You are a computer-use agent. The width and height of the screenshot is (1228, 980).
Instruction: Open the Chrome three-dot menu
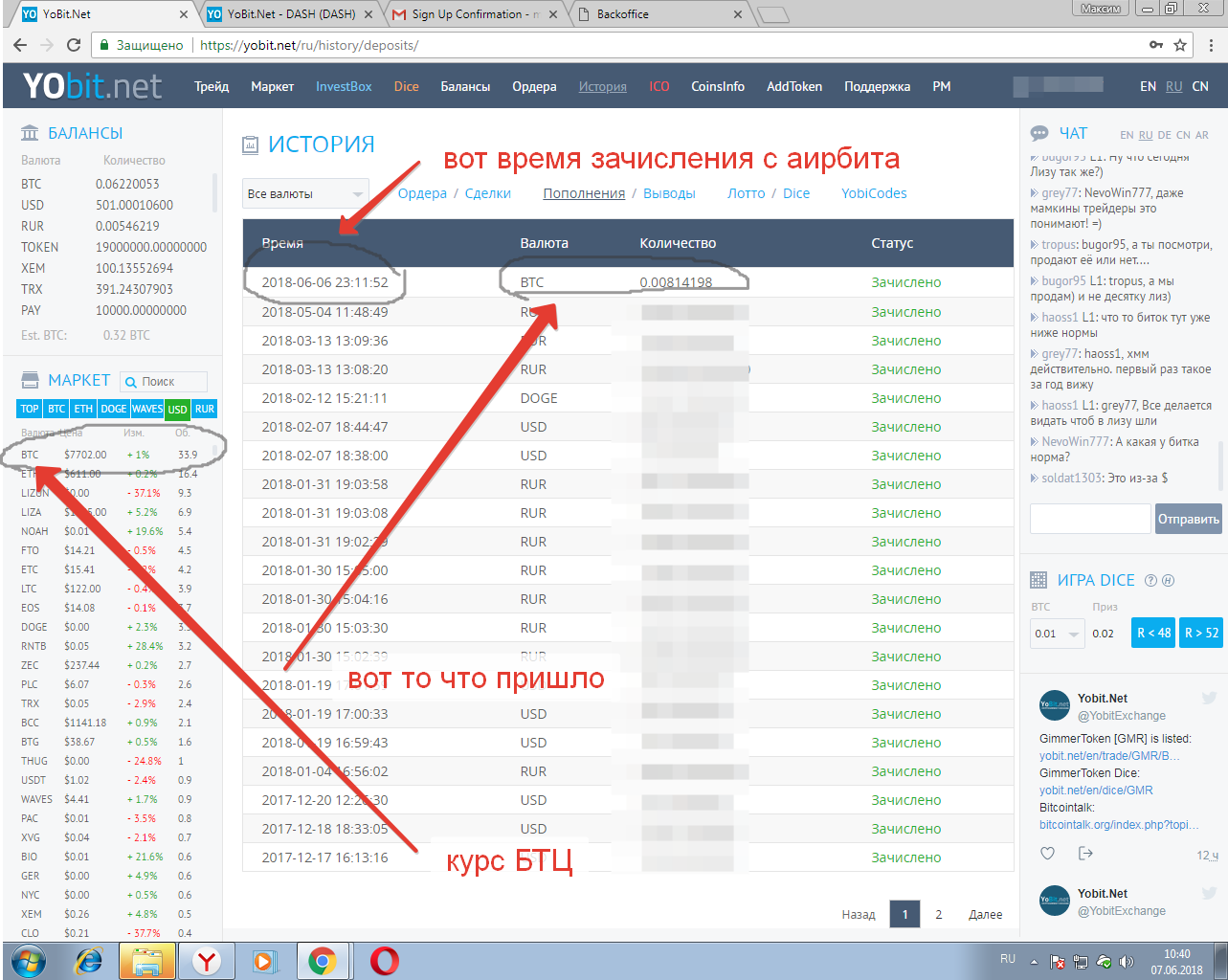[x=1212, y=45]
